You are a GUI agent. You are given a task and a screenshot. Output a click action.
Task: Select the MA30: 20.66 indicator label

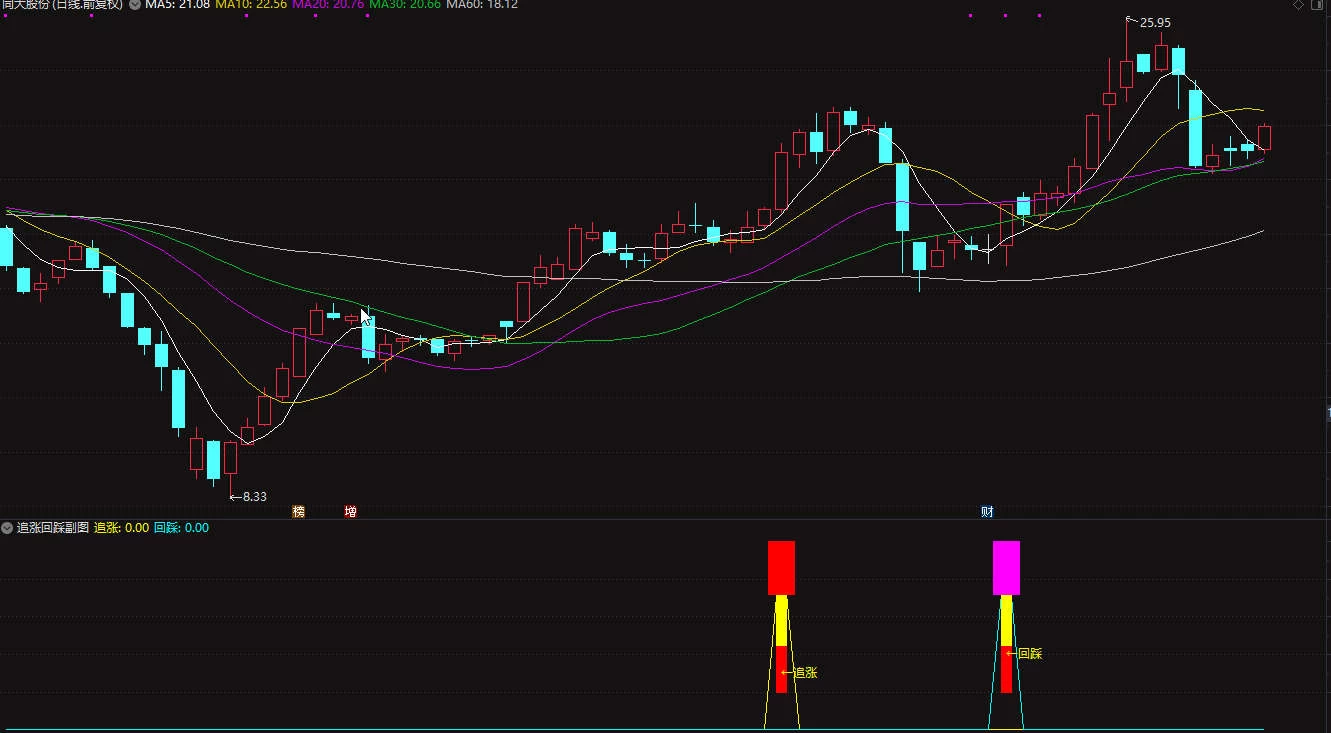(404, 5)
